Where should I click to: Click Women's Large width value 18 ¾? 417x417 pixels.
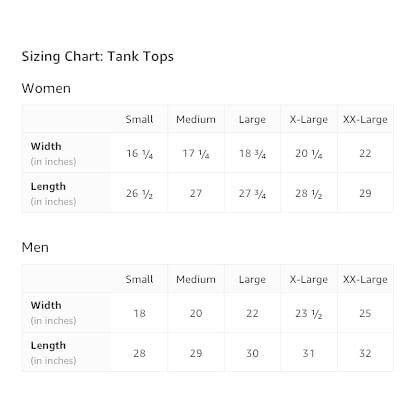click(x=252, y=153)
